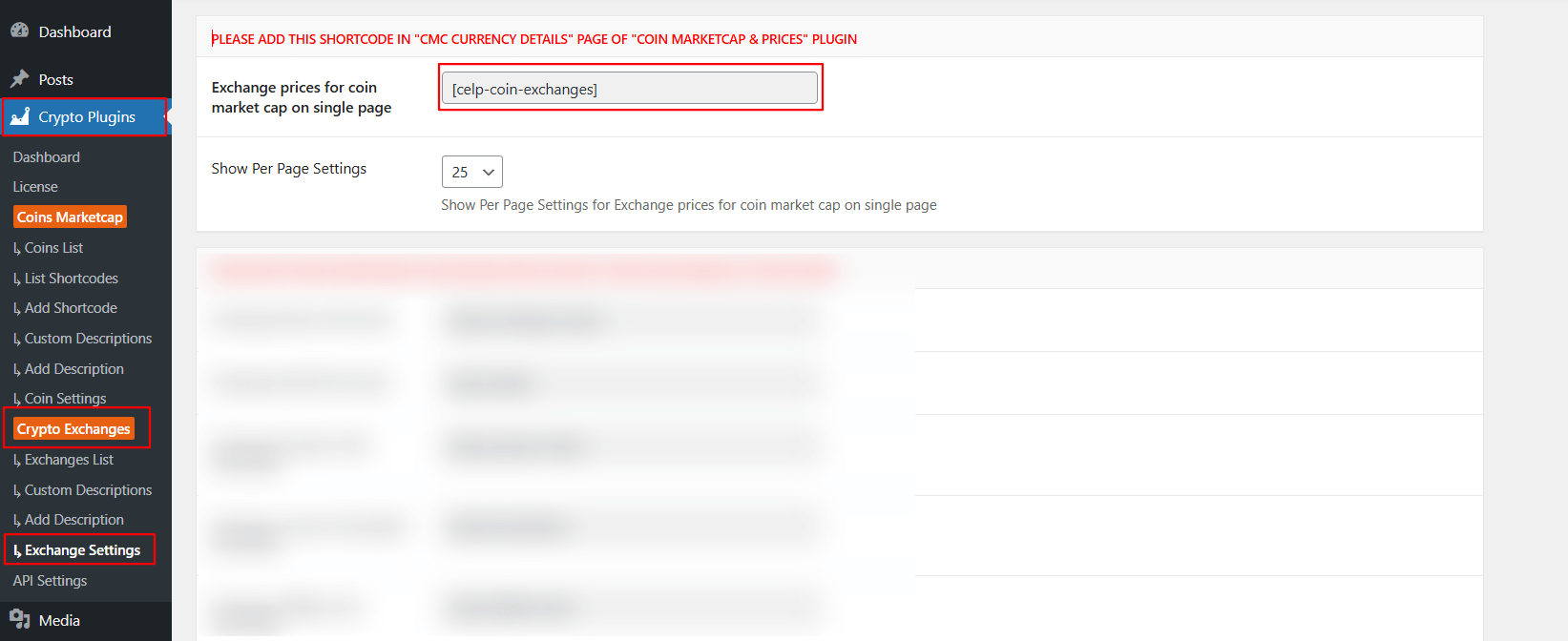Open the License submenu page
Viewport: 1568px width, 641px height.
pos(35,187)
